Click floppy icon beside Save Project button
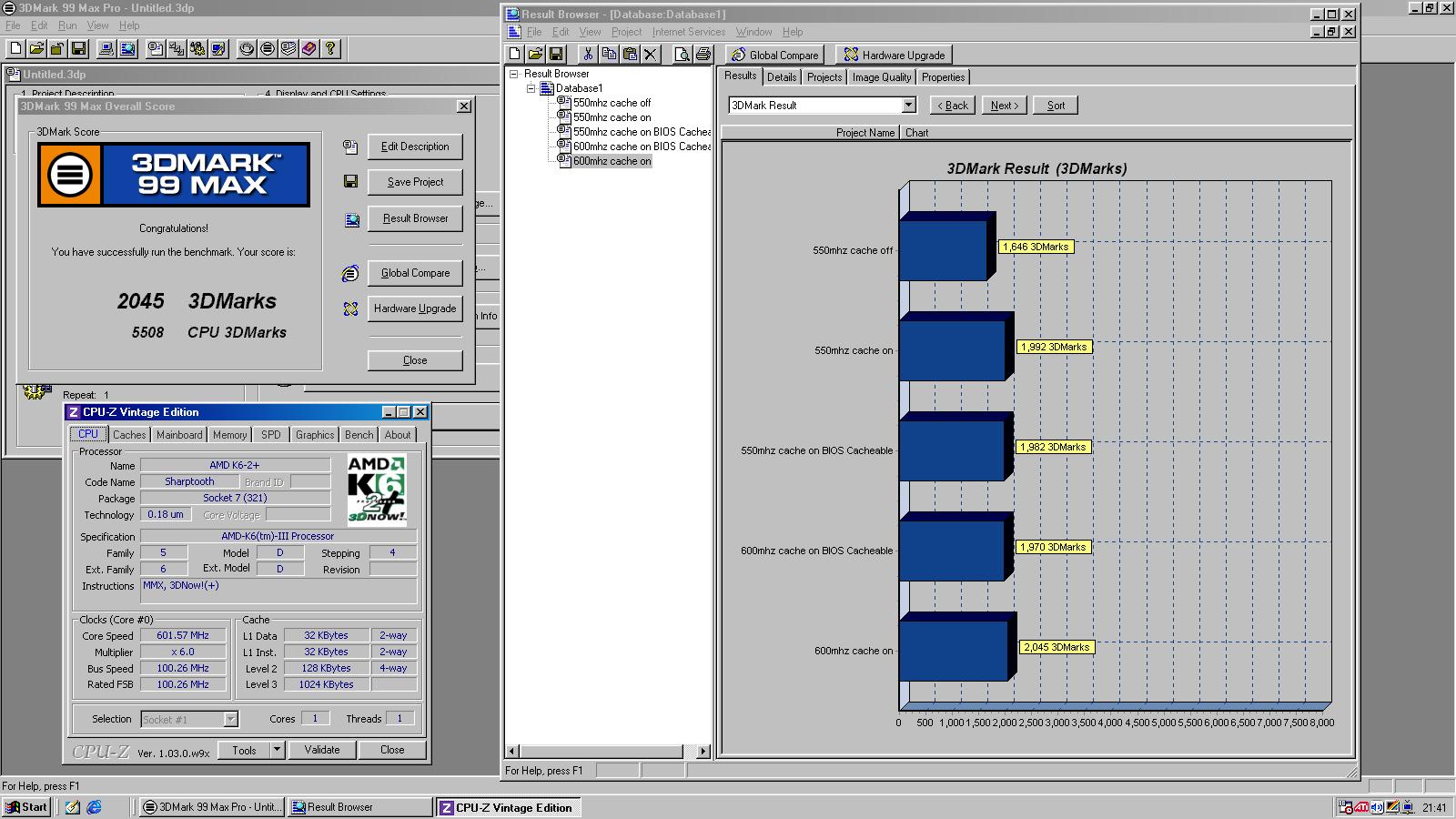 (350, 182)
